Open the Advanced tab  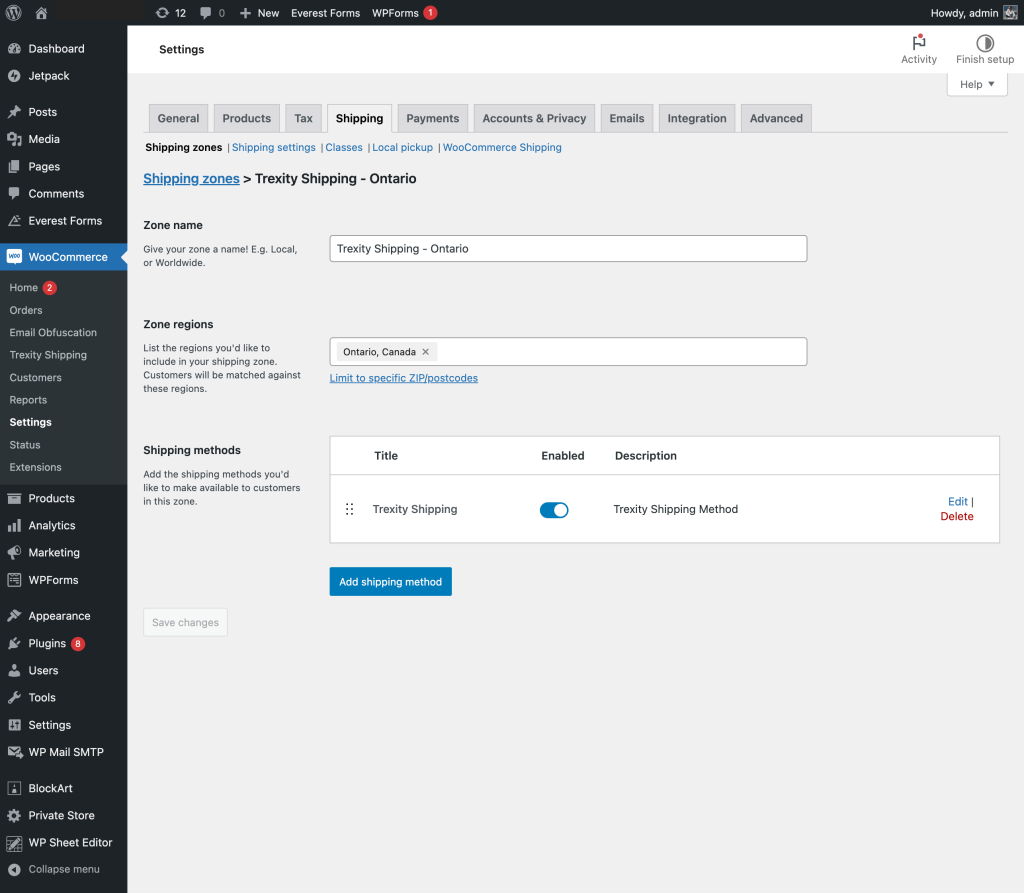coord(776,118)
